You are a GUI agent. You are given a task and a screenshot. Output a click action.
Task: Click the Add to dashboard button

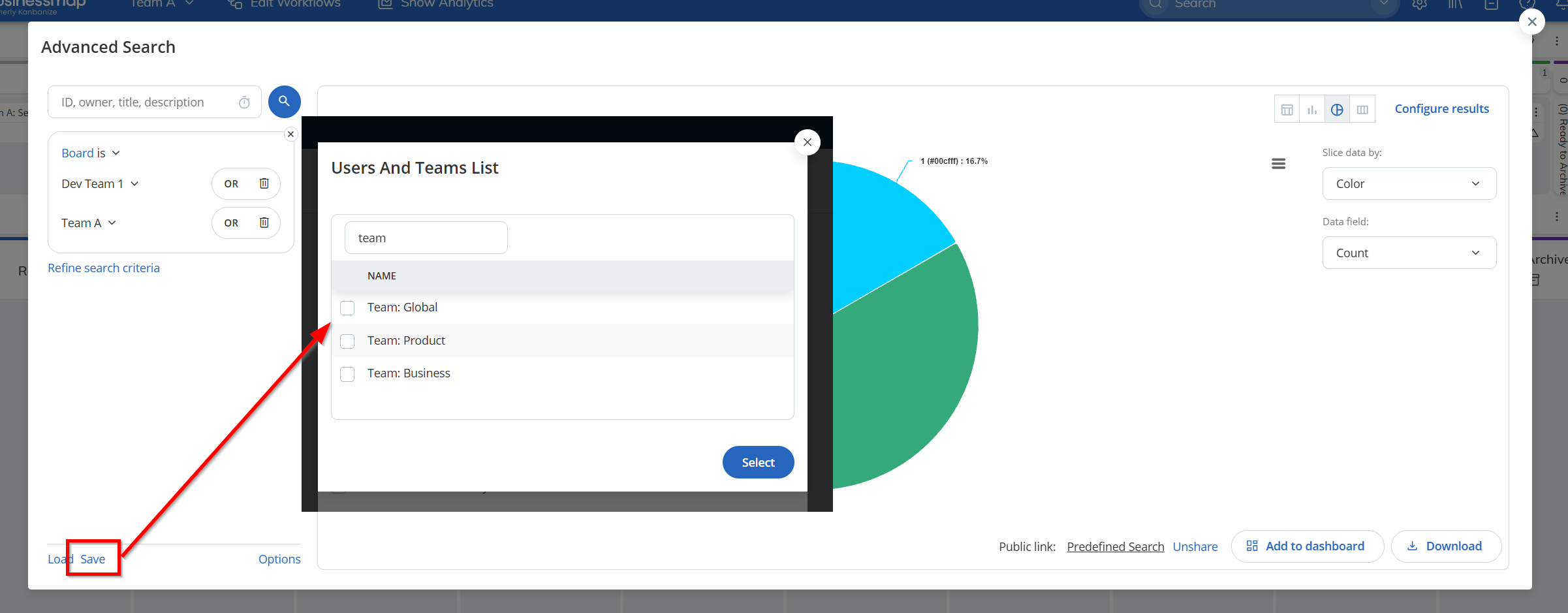coord(1307,546)
